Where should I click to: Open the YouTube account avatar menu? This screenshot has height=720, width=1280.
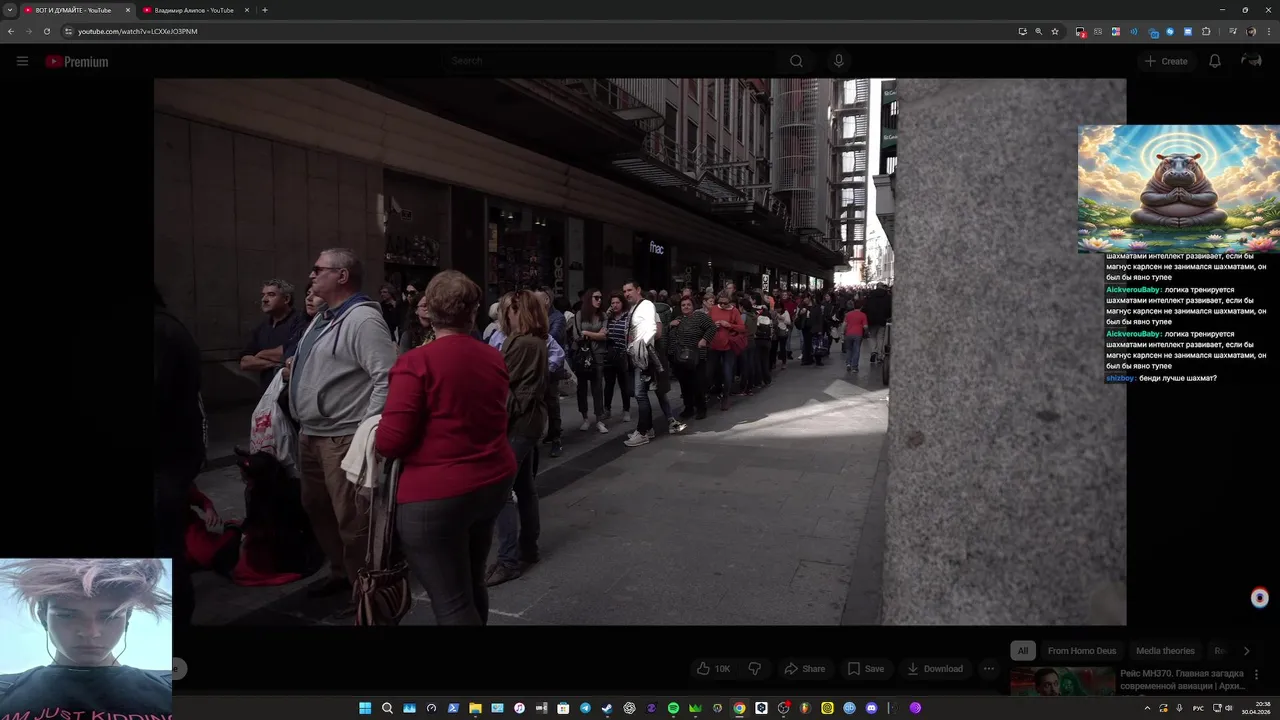pos(1251,61)
